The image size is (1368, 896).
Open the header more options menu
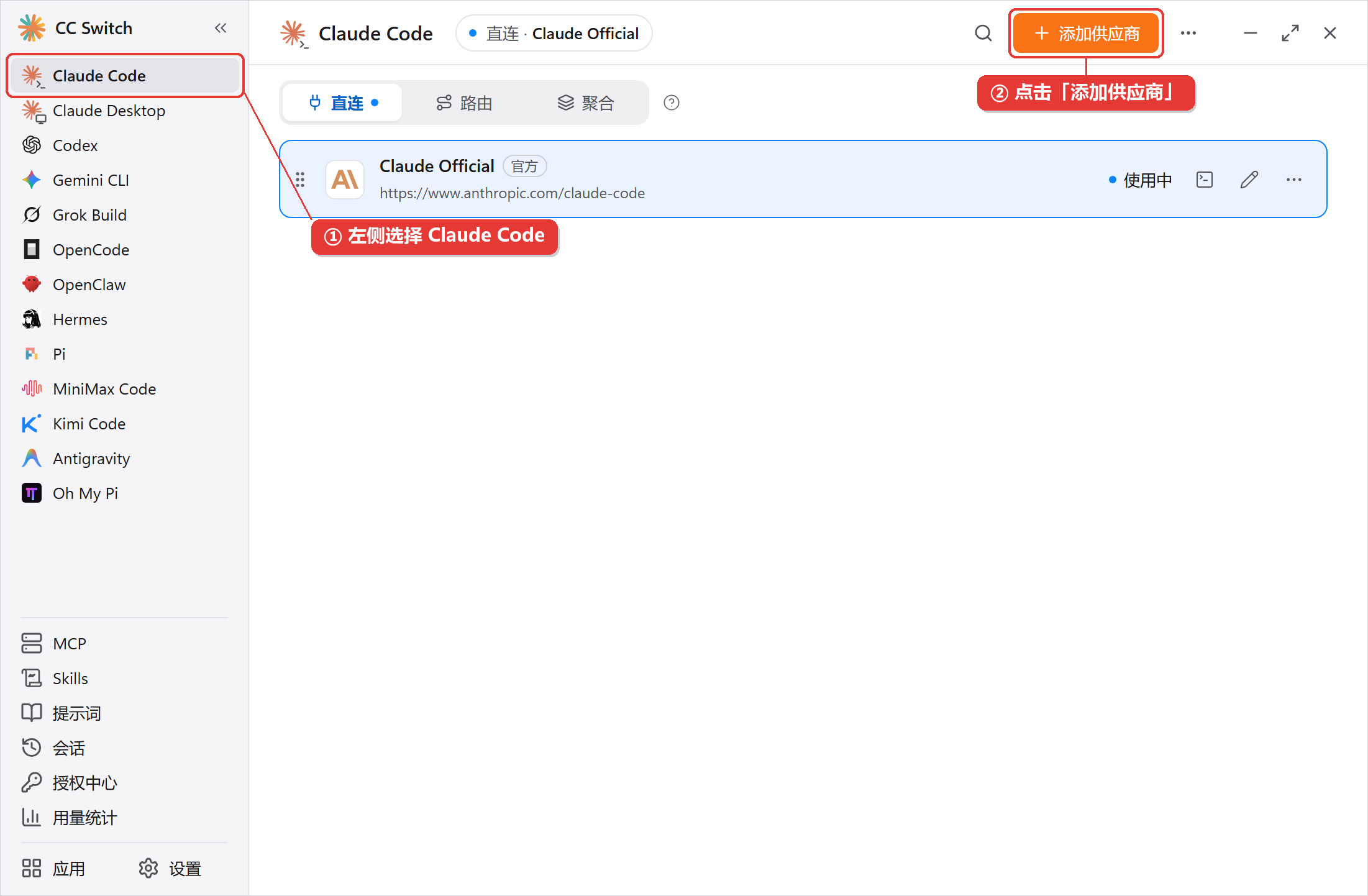click(1188, 33)
